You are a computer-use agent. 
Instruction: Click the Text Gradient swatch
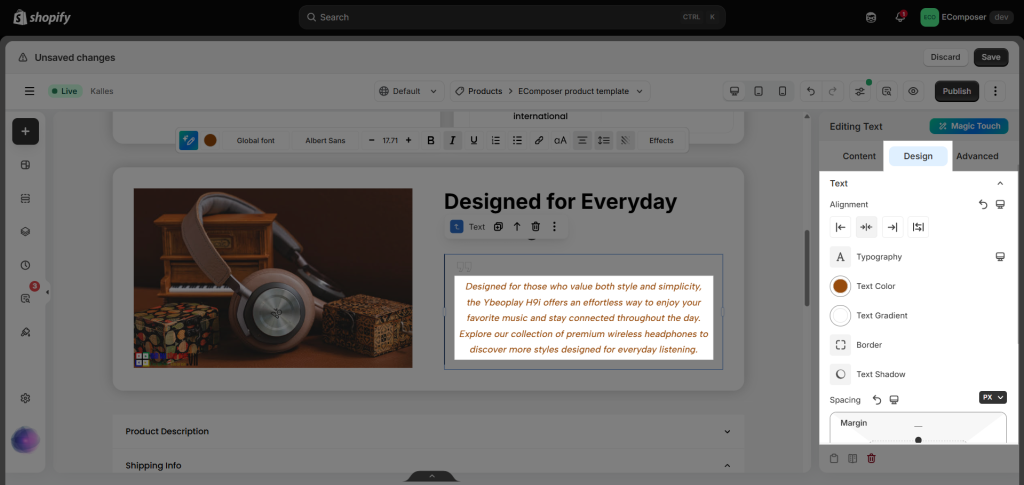[840, 315]
